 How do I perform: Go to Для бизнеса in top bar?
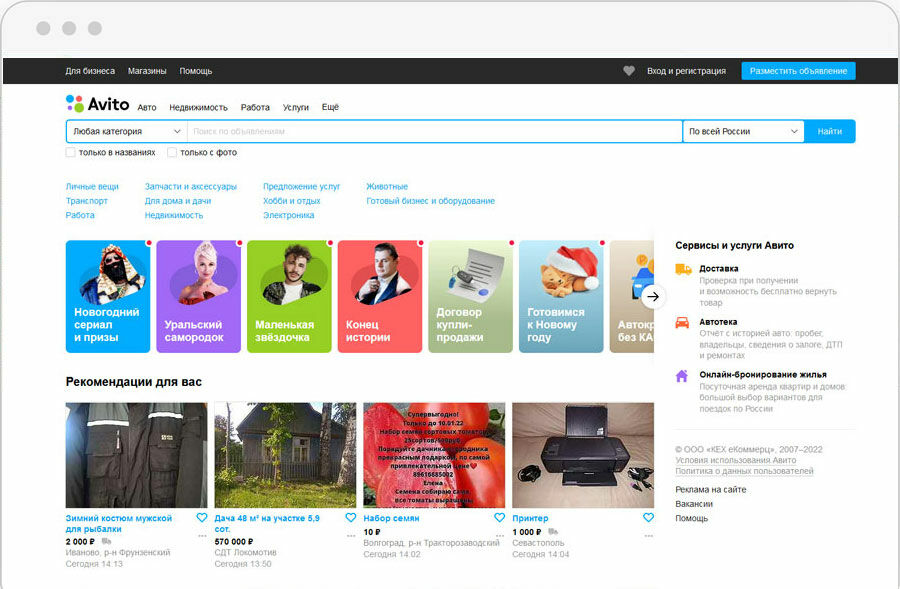90,71
